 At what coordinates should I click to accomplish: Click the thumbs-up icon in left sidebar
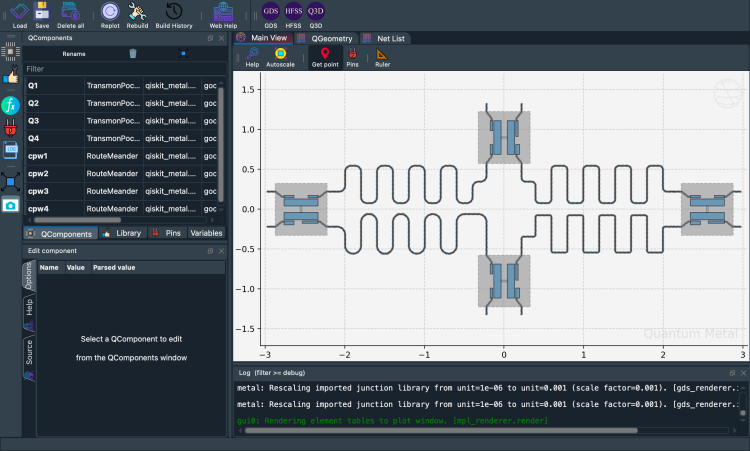(11, 76)
